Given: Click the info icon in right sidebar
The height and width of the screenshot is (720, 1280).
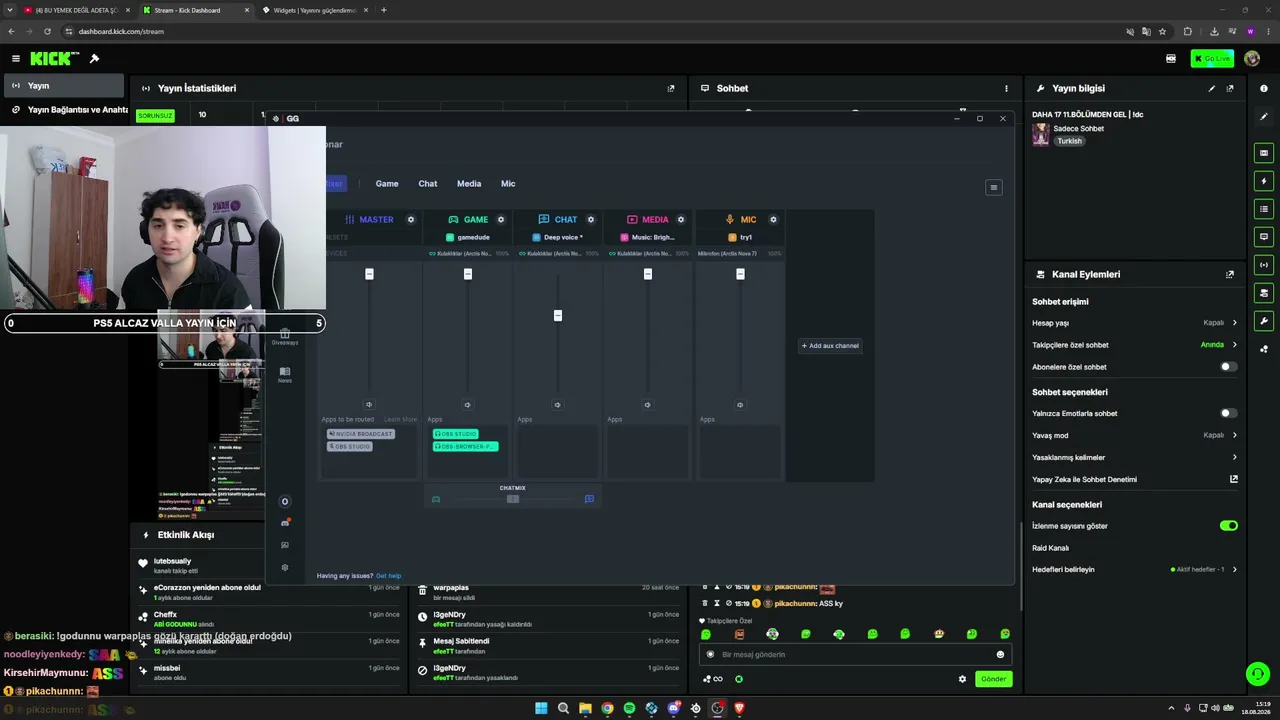Looking at the screenshot, I should click(x=1264, y=89).
